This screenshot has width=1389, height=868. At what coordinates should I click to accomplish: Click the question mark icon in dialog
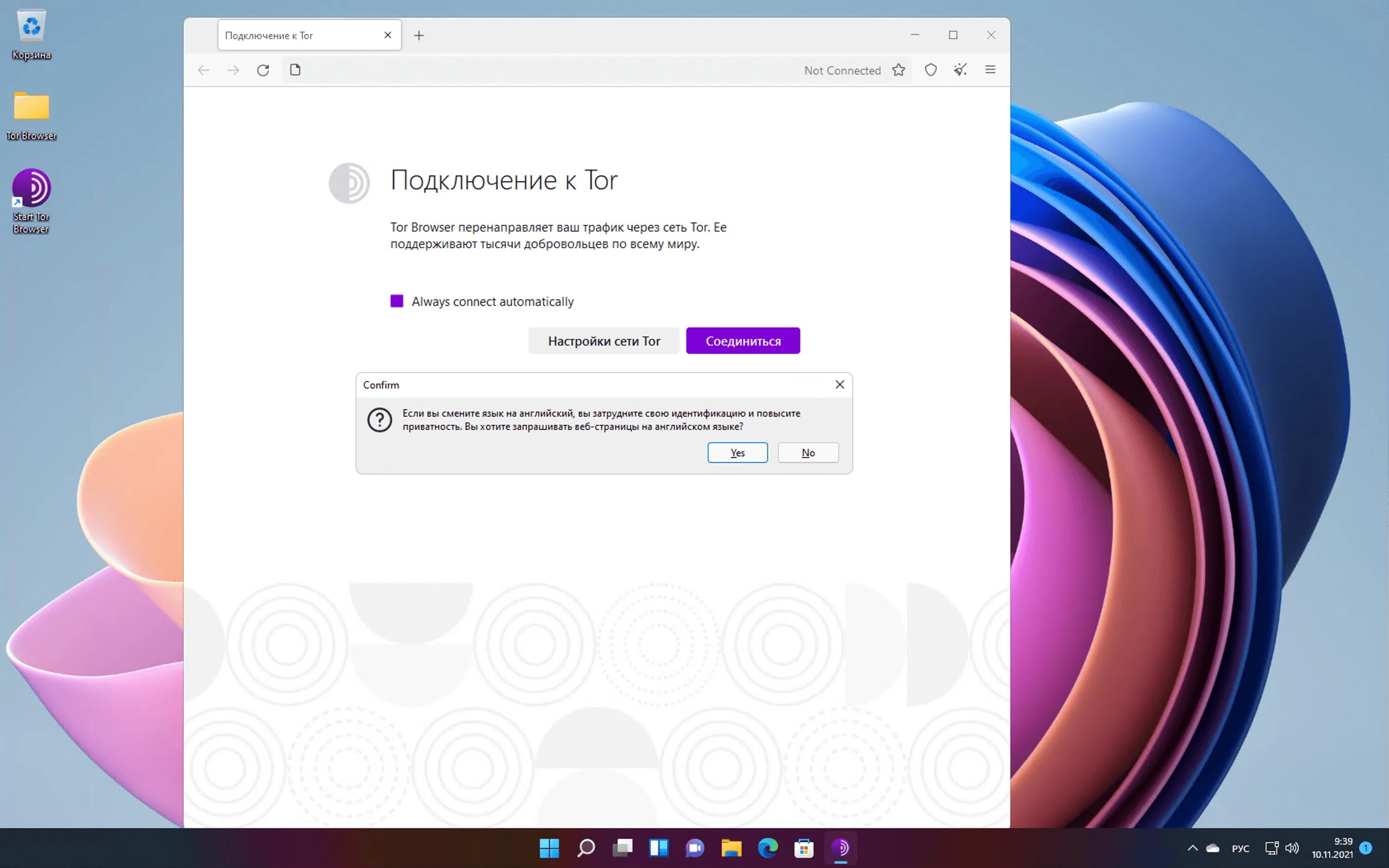click(x=379, y=420)
